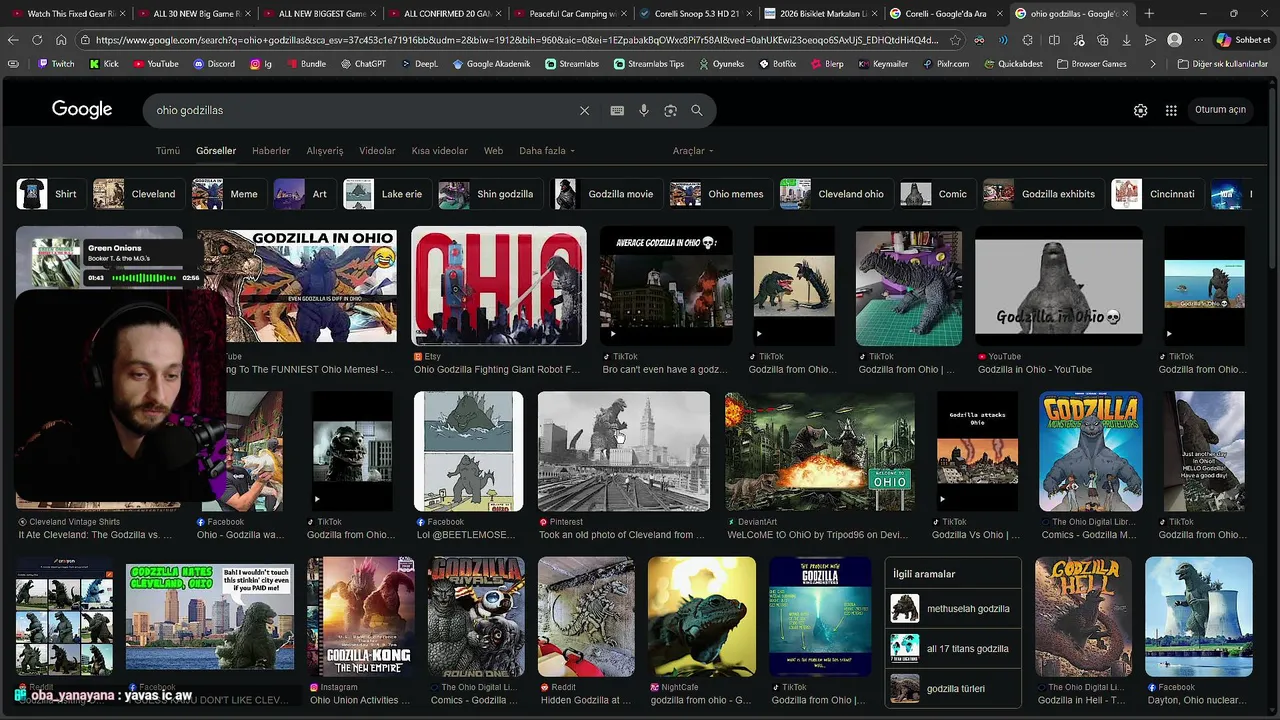Open the Google Akademik bookmark
The image size is (1280, 720).
click(491, 63)
